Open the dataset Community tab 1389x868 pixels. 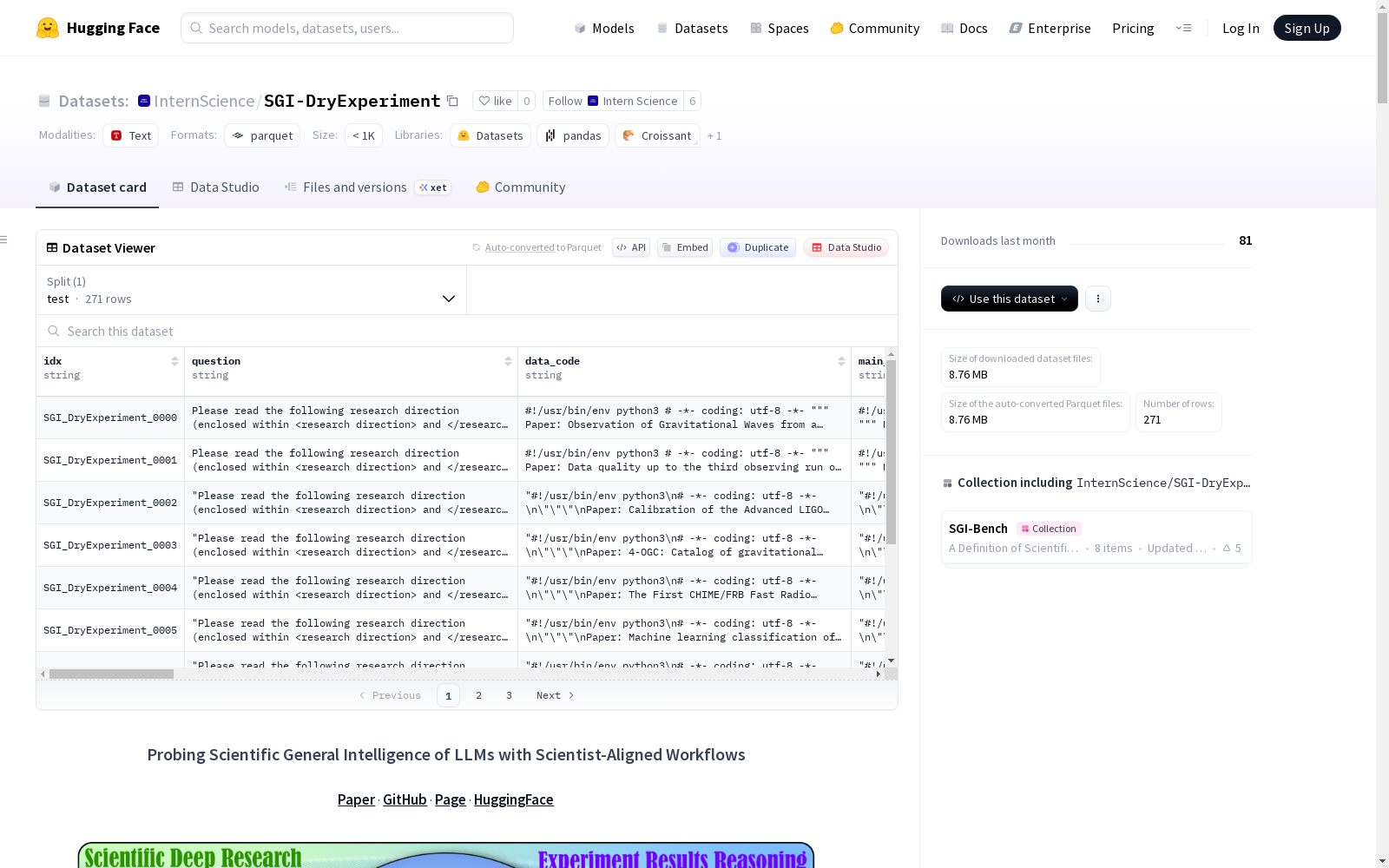coord(521,187)
